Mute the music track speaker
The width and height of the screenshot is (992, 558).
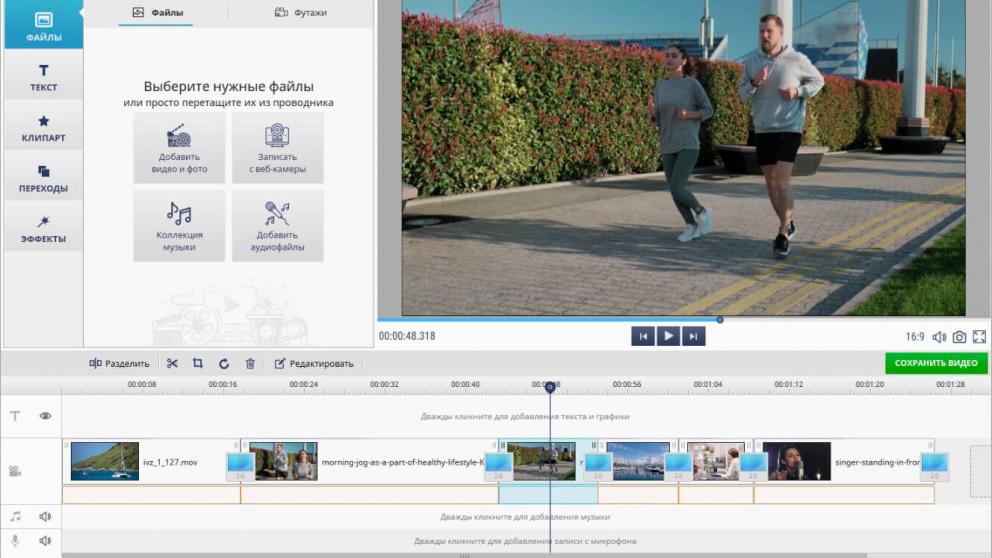[45, 517]
